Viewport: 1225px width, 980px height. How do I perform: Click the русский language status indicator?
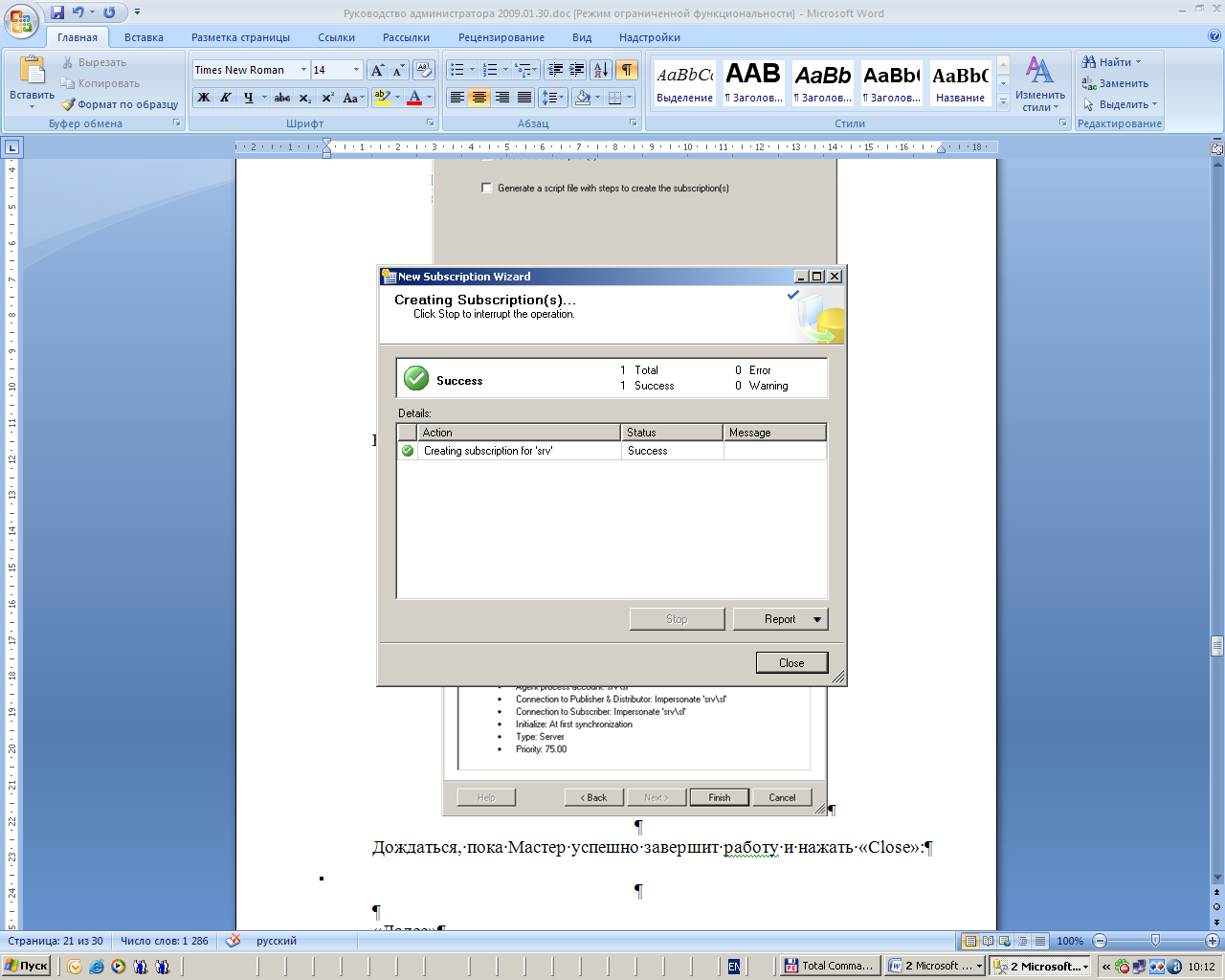tap(277, 941)
